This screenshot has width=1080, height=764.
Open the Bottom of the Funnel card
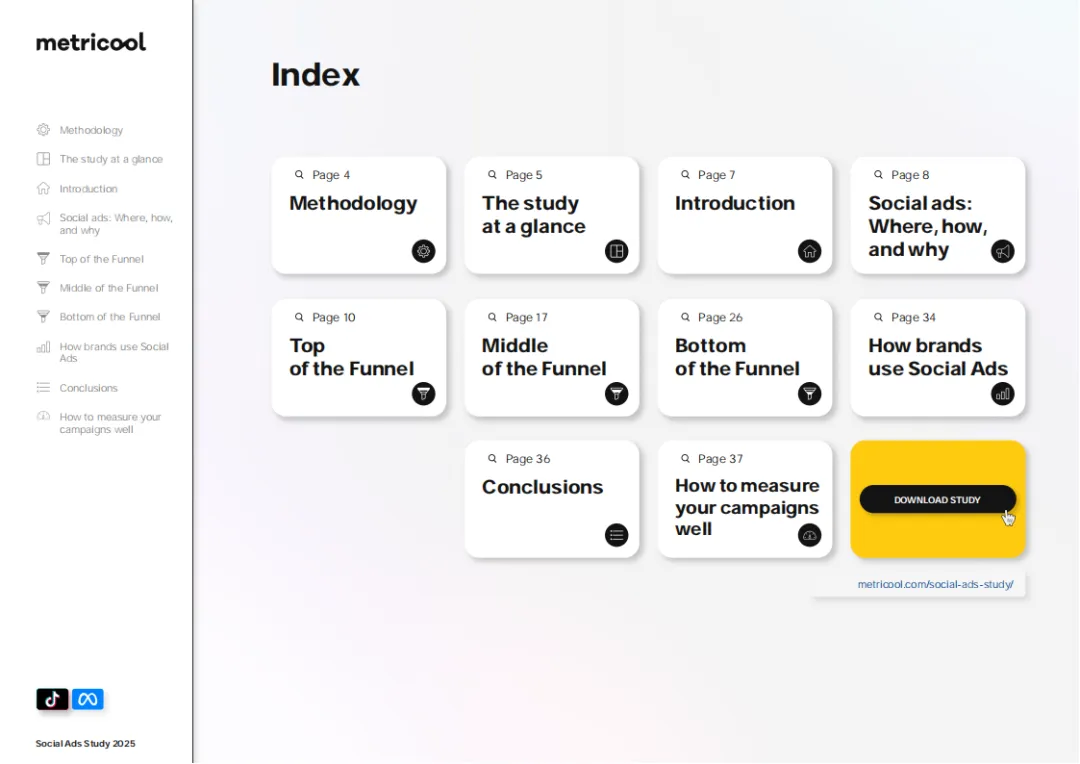click(x=745, y=358)
